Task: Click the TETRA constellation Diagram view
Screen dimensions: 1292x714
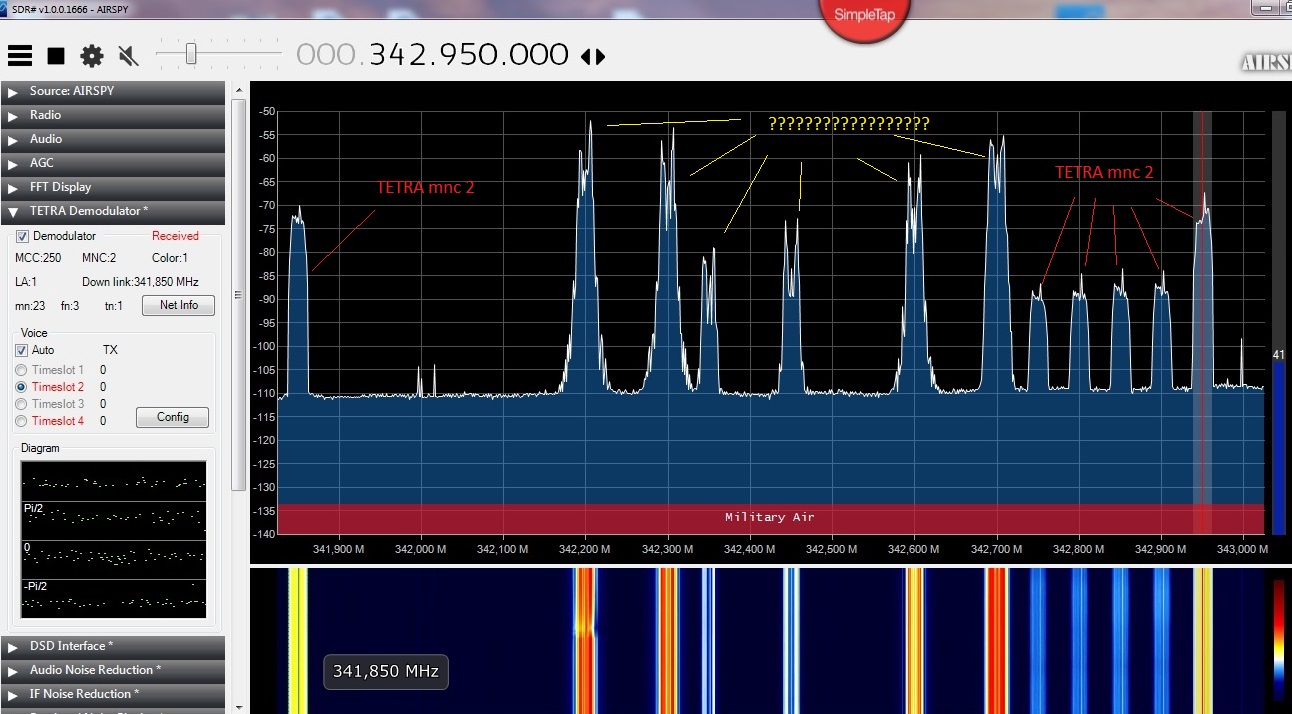Action: coord(114,539)
